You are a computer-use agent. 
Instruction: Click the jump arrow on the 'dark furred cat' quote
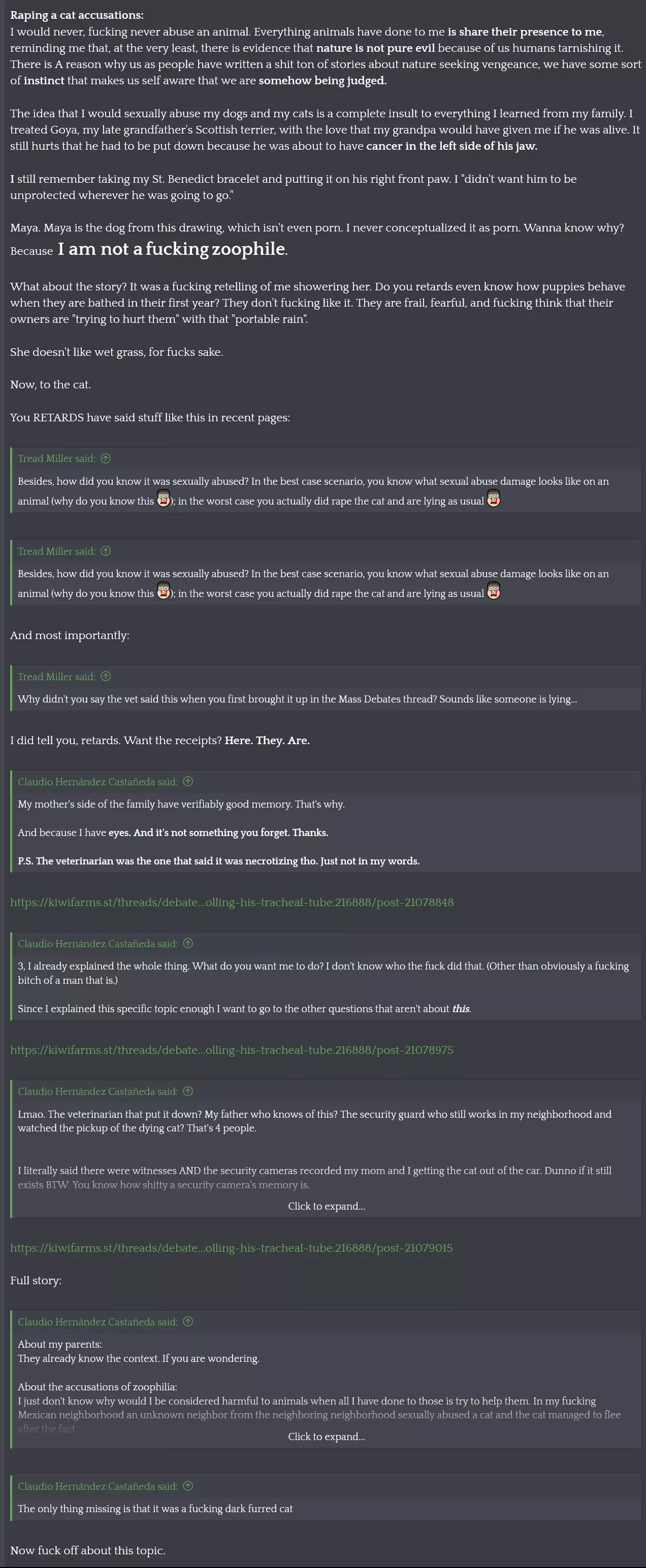click(x=187, y=1486)
